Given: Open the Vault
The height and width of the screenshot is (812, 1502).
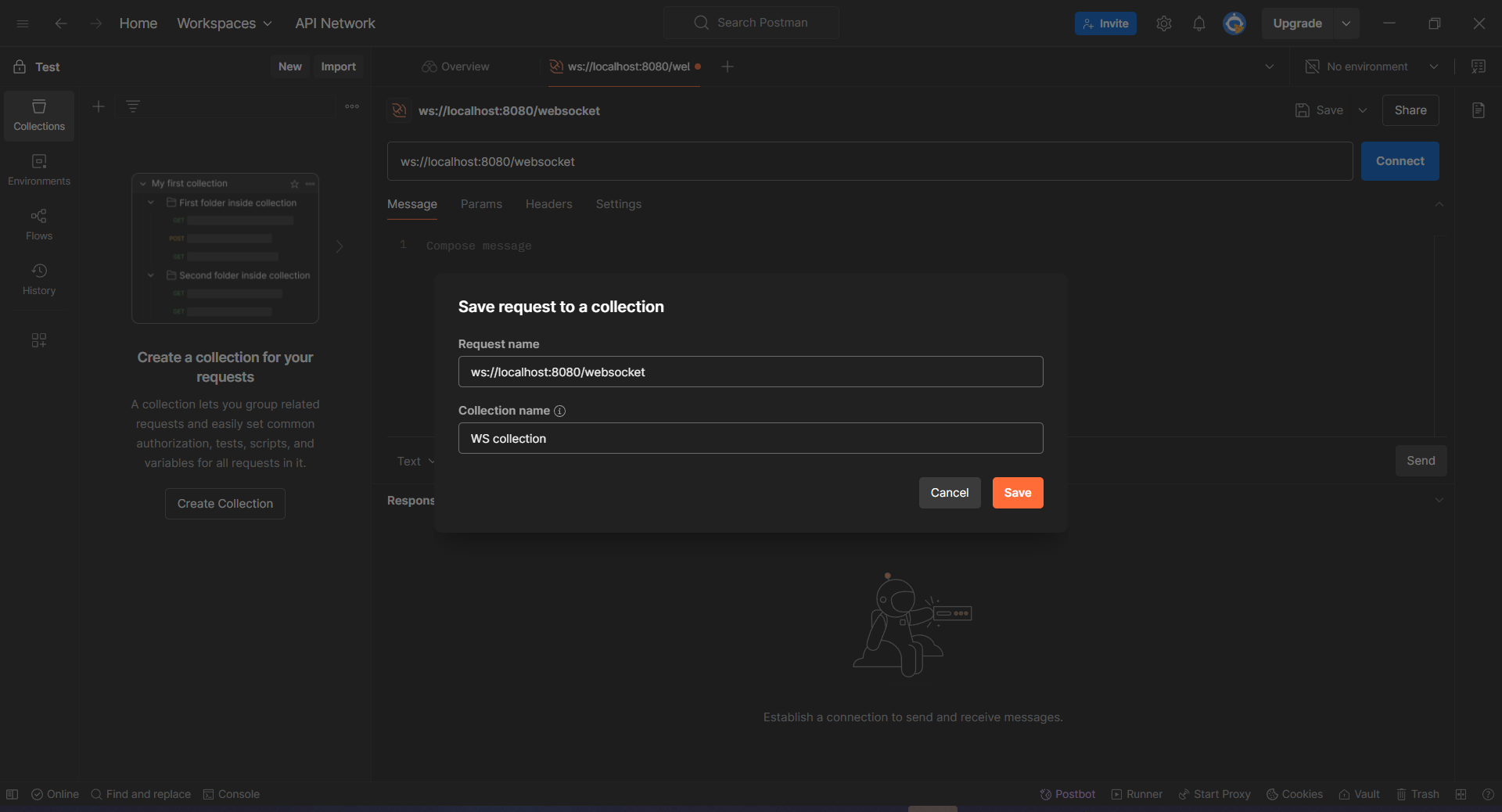Looking at the screenshot, I should [1359, 794].
